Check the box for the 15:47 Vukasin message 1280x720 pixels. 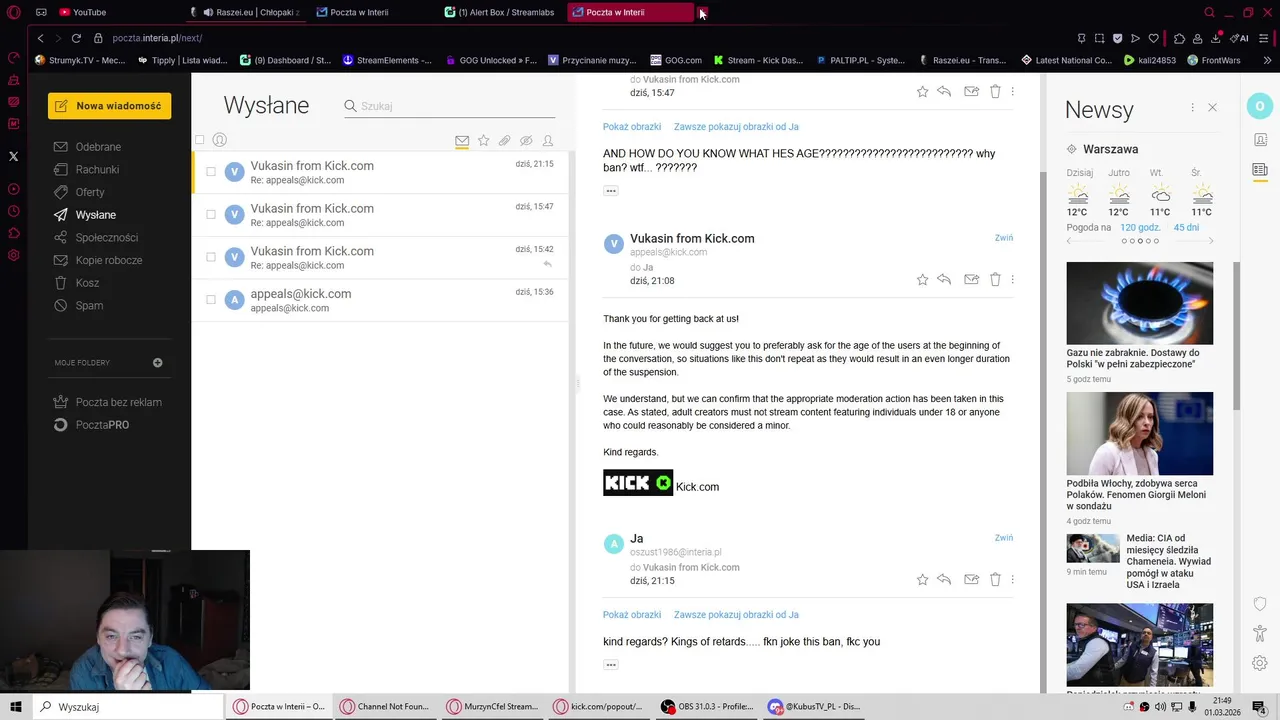[211, 214]
